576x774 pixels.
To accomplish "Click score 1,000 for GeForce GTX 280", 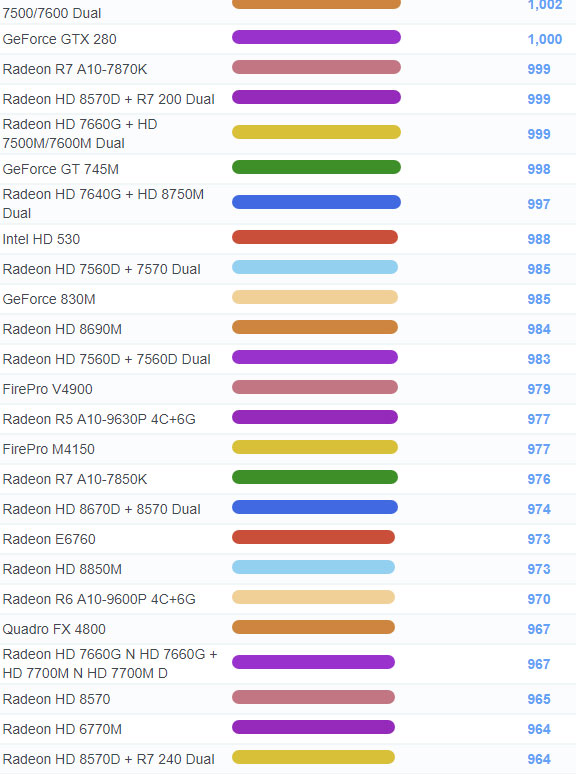I will click(545, 39).
